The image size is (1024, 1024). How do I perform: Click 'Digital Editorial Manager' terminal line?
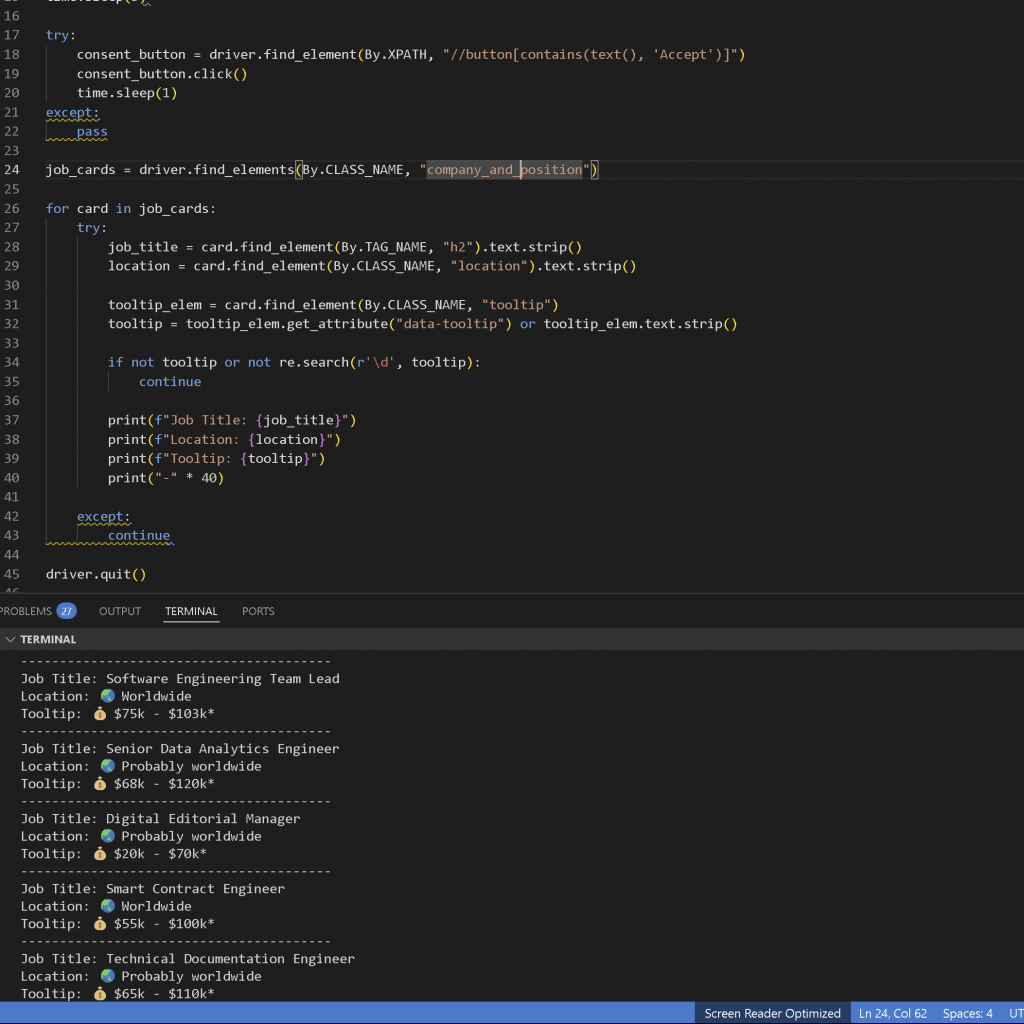203,818
